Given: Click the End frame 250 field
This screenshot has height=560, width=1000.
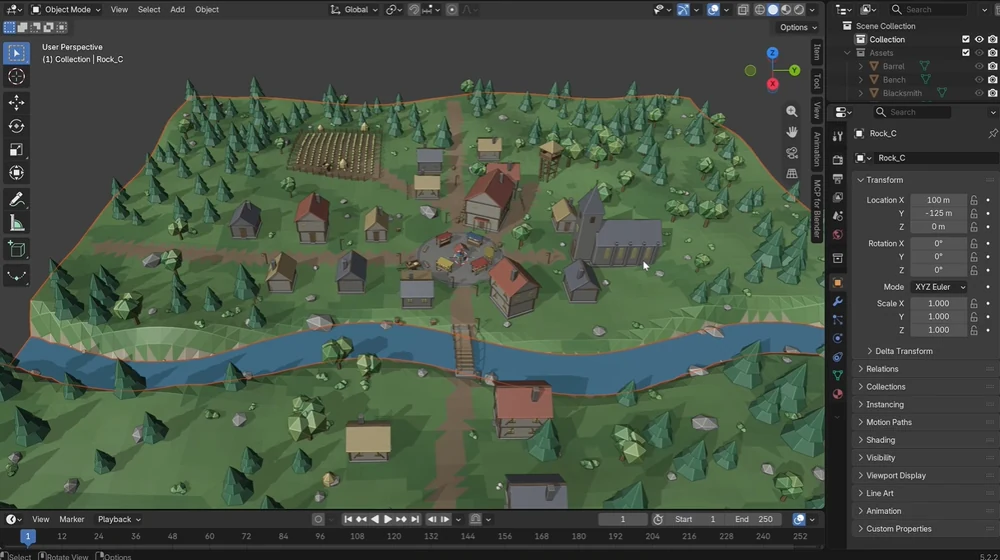Looking at the screenshot, I should [x=753, y=519].
